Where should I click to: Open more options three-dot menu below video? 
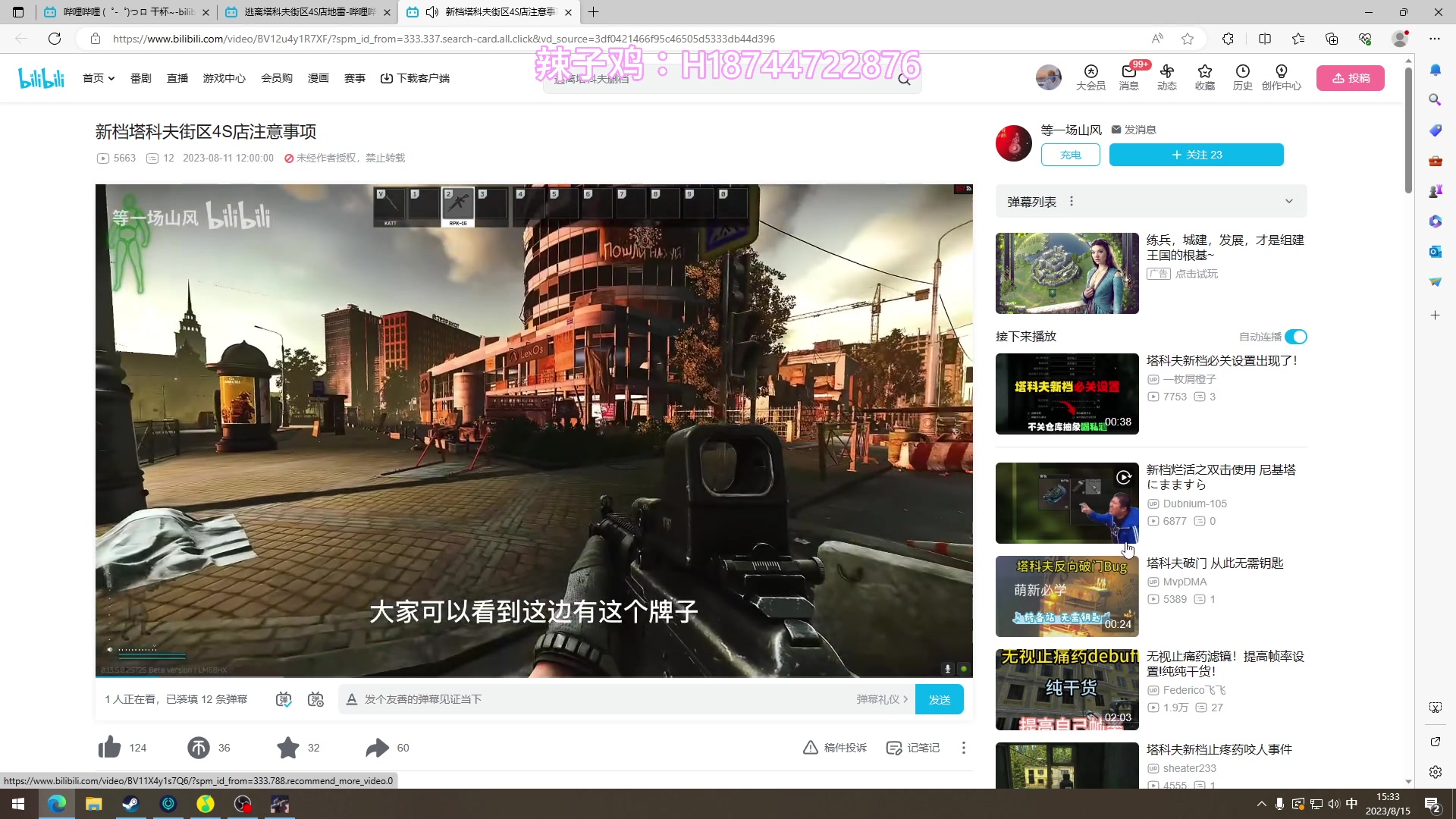964,748
